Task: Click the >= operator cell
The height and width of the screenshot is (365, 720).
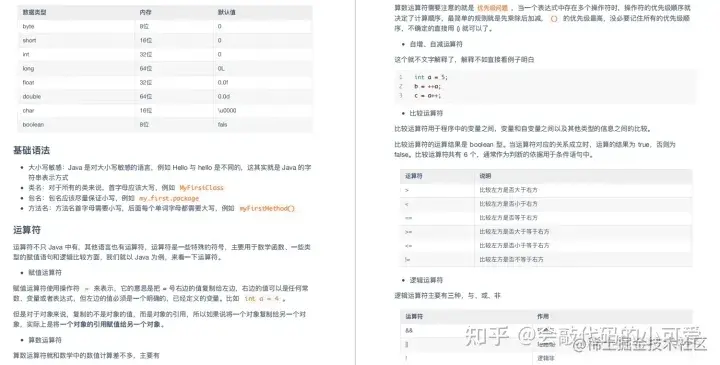Action: [408, 232]
